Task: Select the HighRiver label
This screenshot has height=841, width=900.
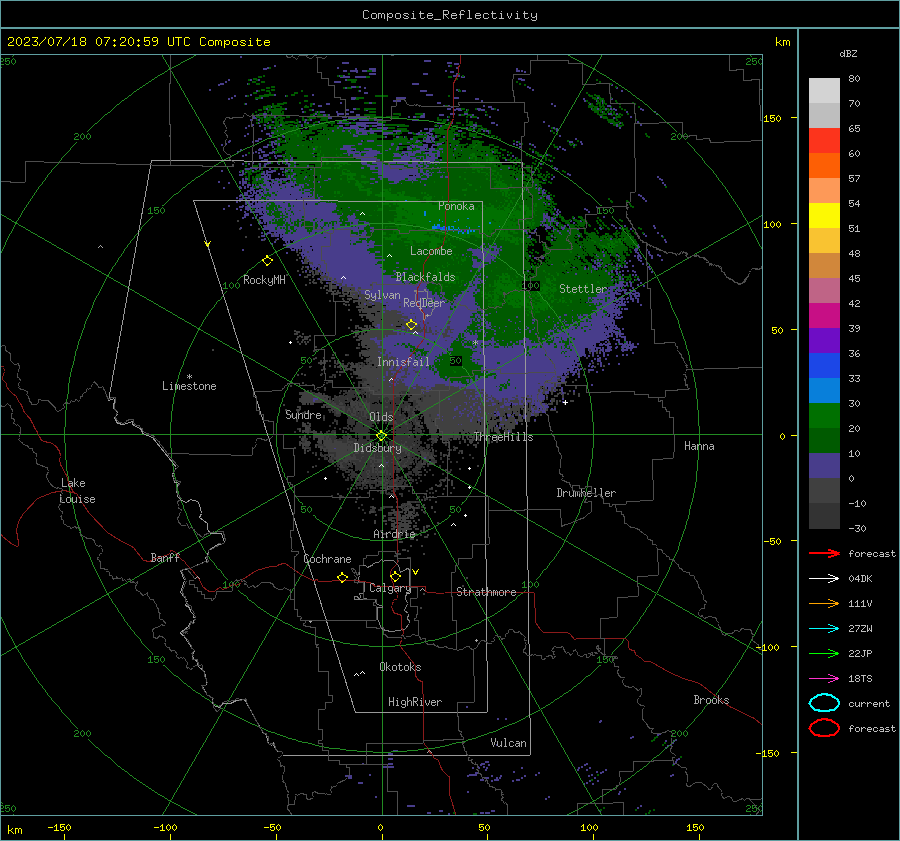Action: tap(415, 702)
